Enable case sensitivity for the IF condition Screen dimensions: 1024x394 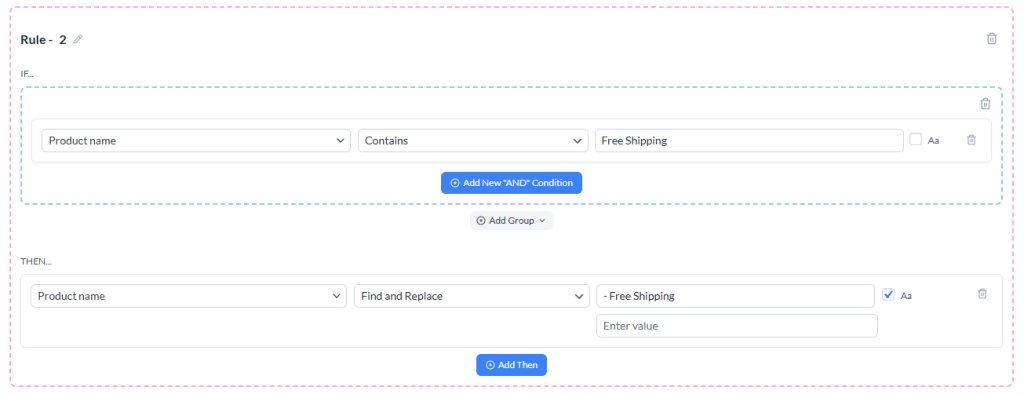tap(916, 139)
